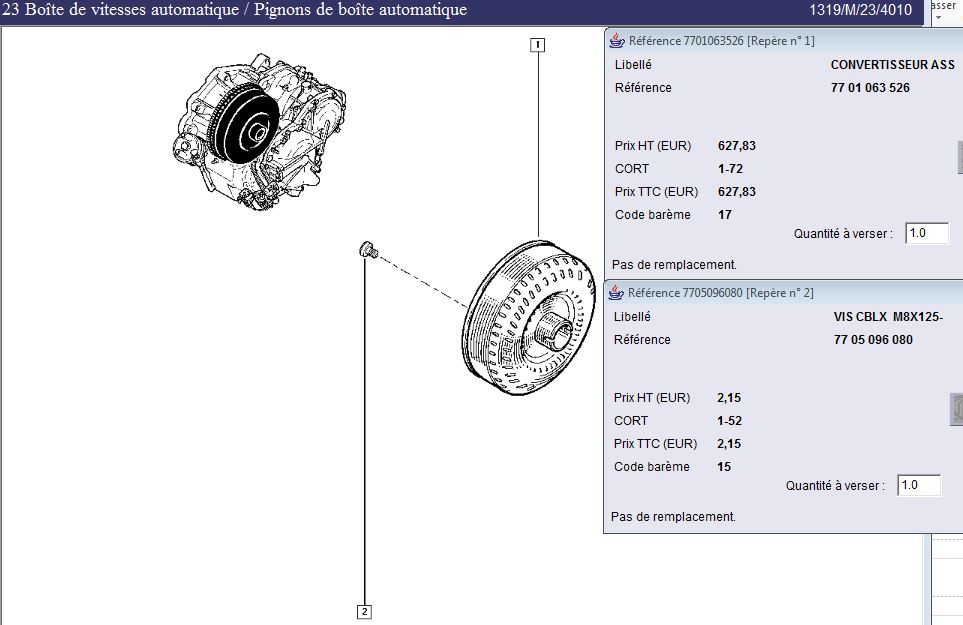Click the Java icon of Référence 7705096080 window
The image size is (963, 625).
point(617,293)
